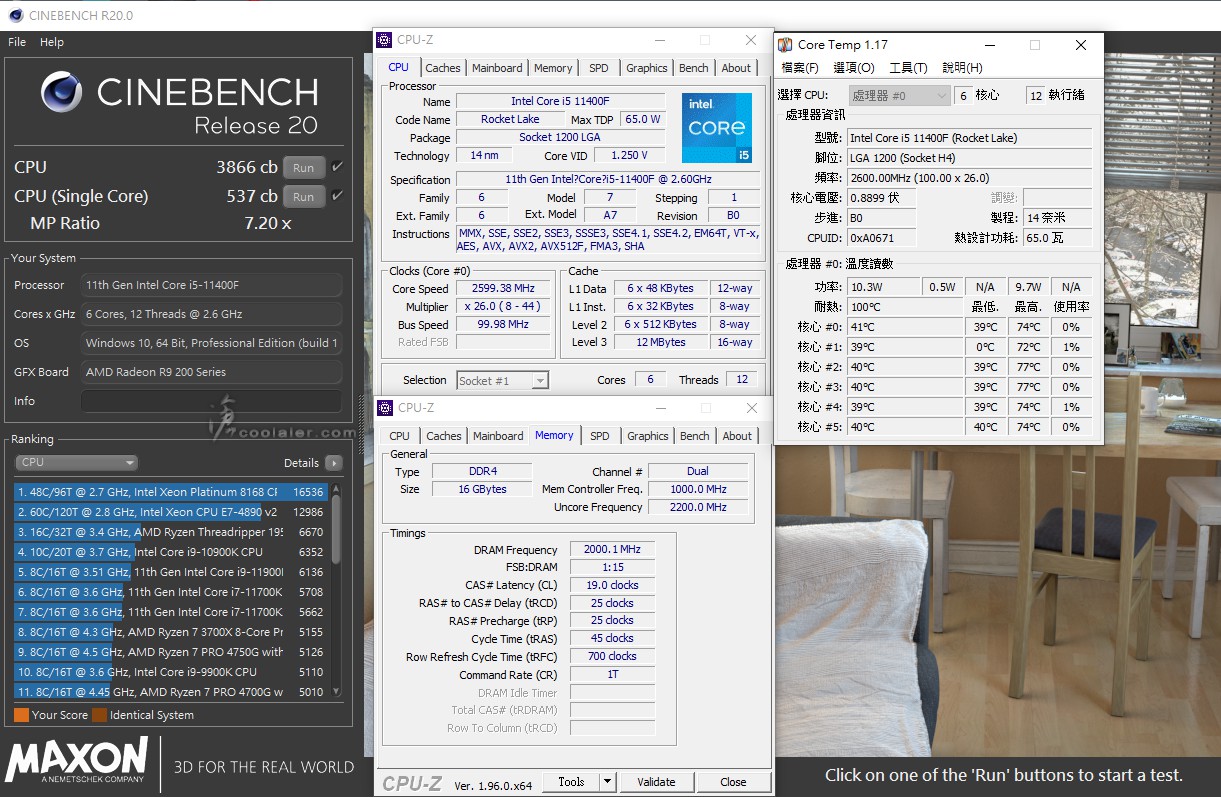Open Caches tab in top CPU-Z window

pos(443,68)
